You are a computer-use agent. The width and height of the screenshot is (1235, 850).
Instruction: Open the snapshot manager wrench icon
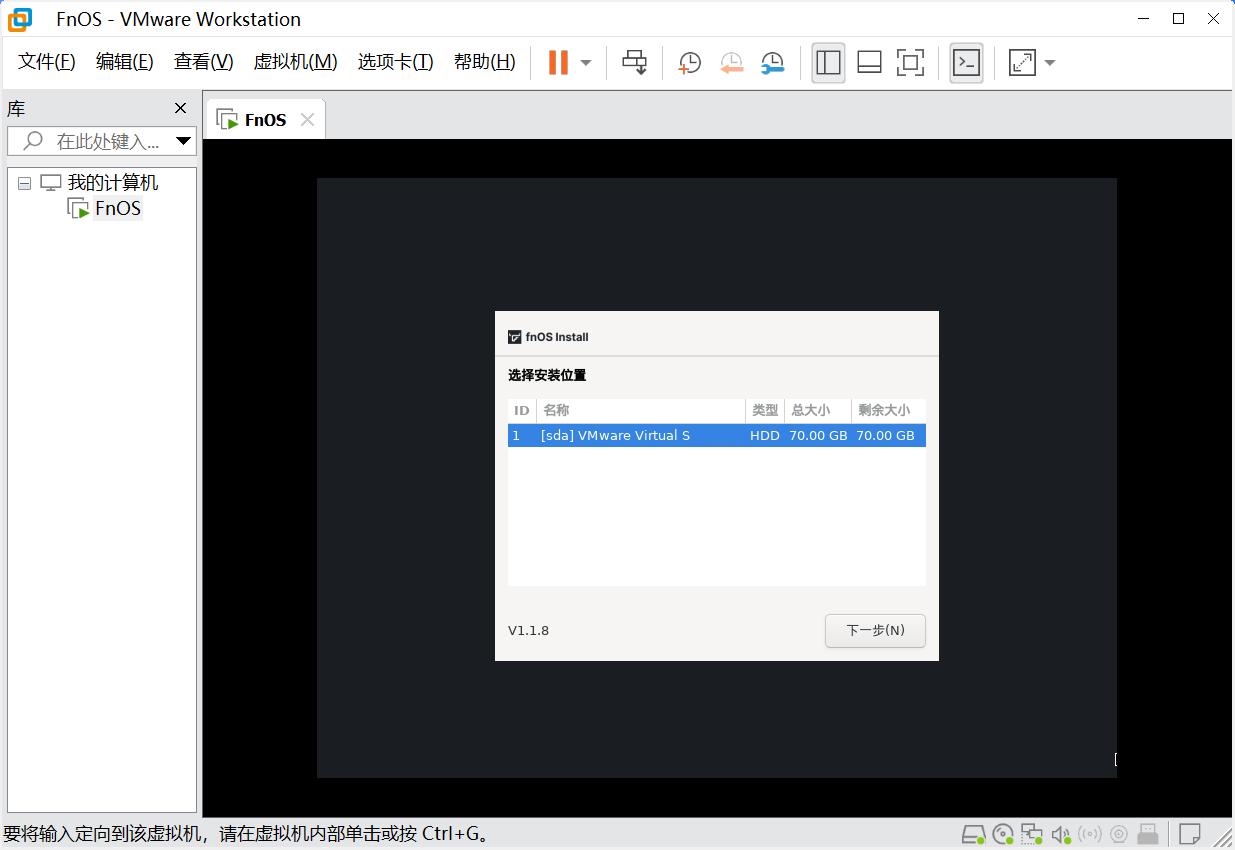pos(772,63)
